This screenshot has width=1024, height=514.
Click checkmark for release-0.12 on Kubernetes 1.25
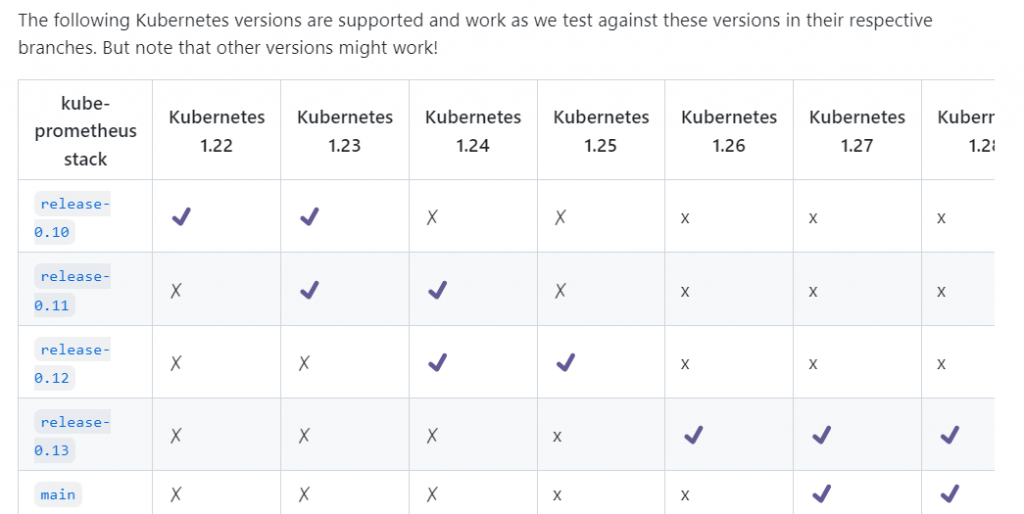pyautogui.click(x=565, y=363)
